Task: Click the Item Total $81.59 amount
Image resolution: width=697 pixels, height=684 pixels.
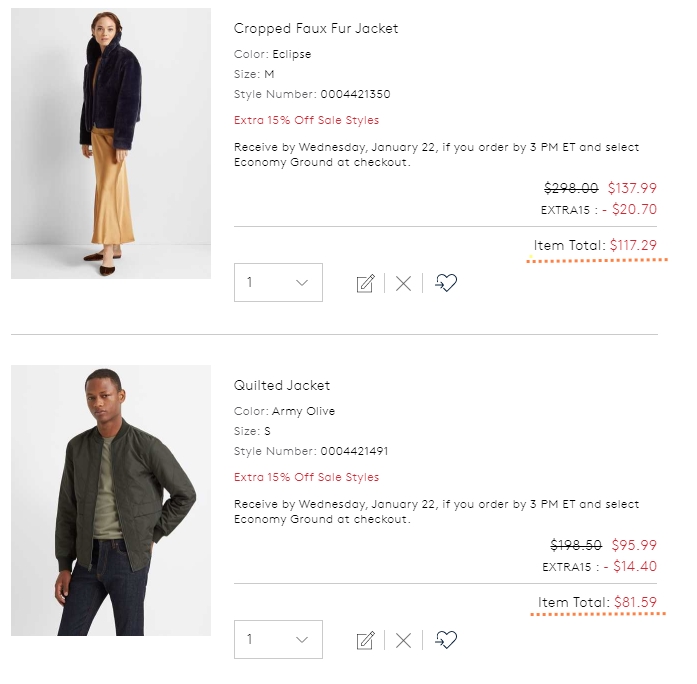Action: 635,602
